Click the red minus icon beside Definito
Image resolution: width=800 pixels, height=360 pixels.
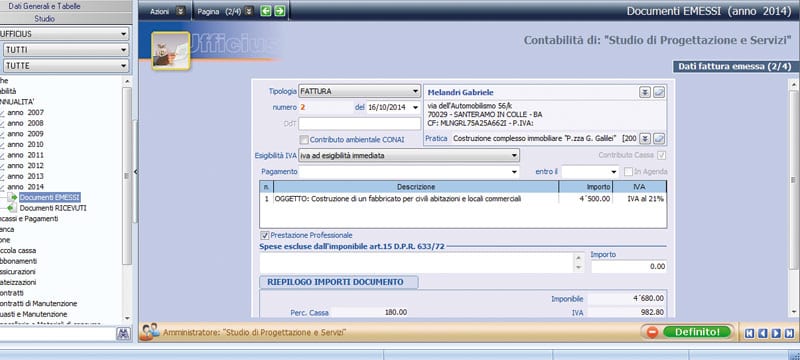[x=652, y=332]
